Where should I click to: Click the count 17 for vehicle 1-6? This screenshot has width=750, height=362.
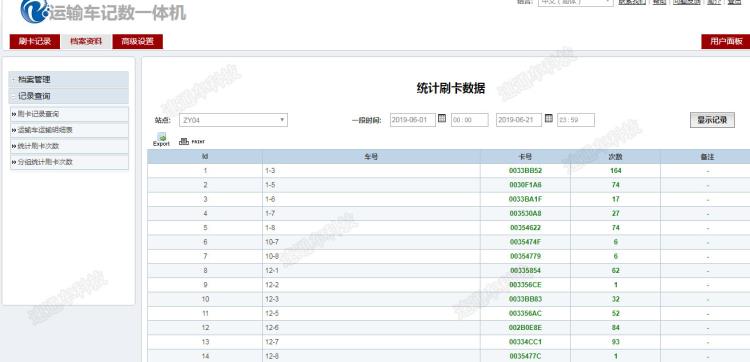point(616,199)
